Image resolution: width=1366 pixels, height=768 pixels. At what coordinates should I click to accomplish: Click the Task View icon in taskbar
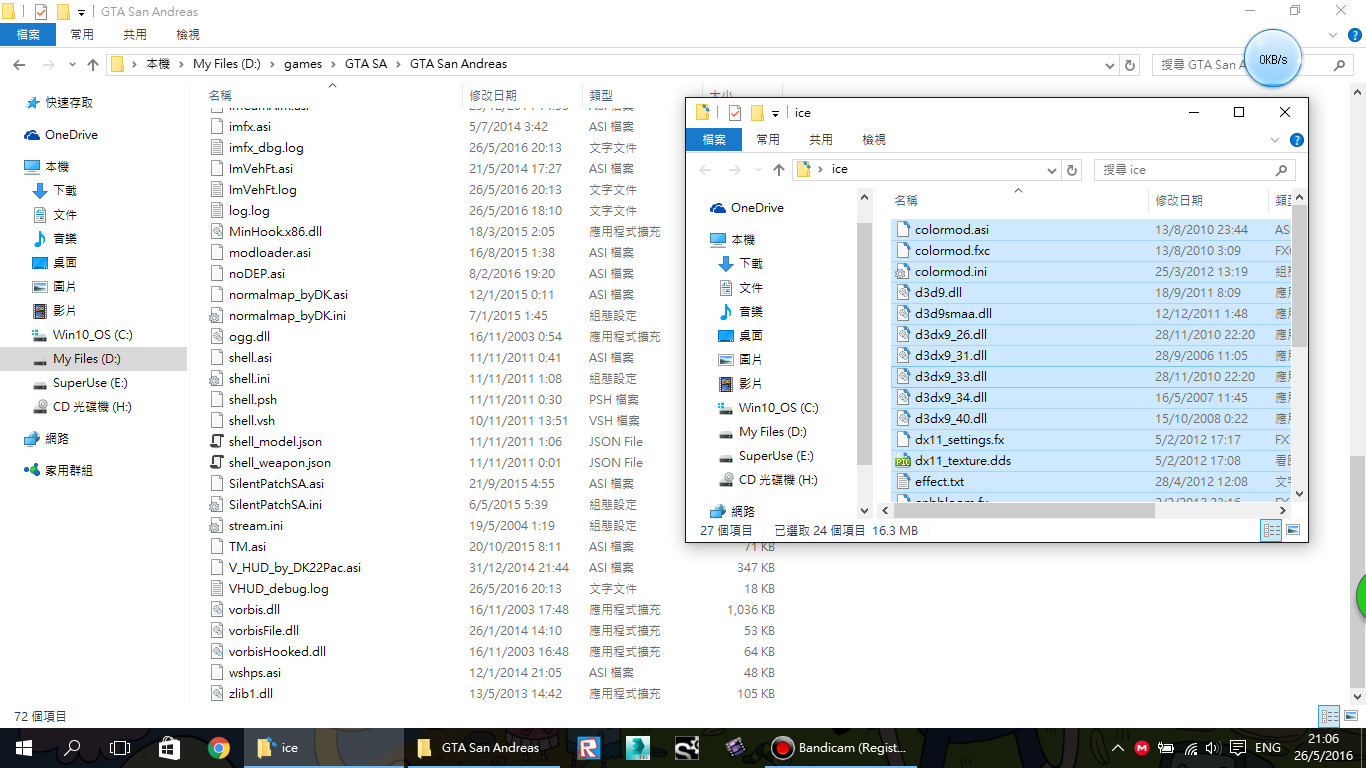(120, 747)
